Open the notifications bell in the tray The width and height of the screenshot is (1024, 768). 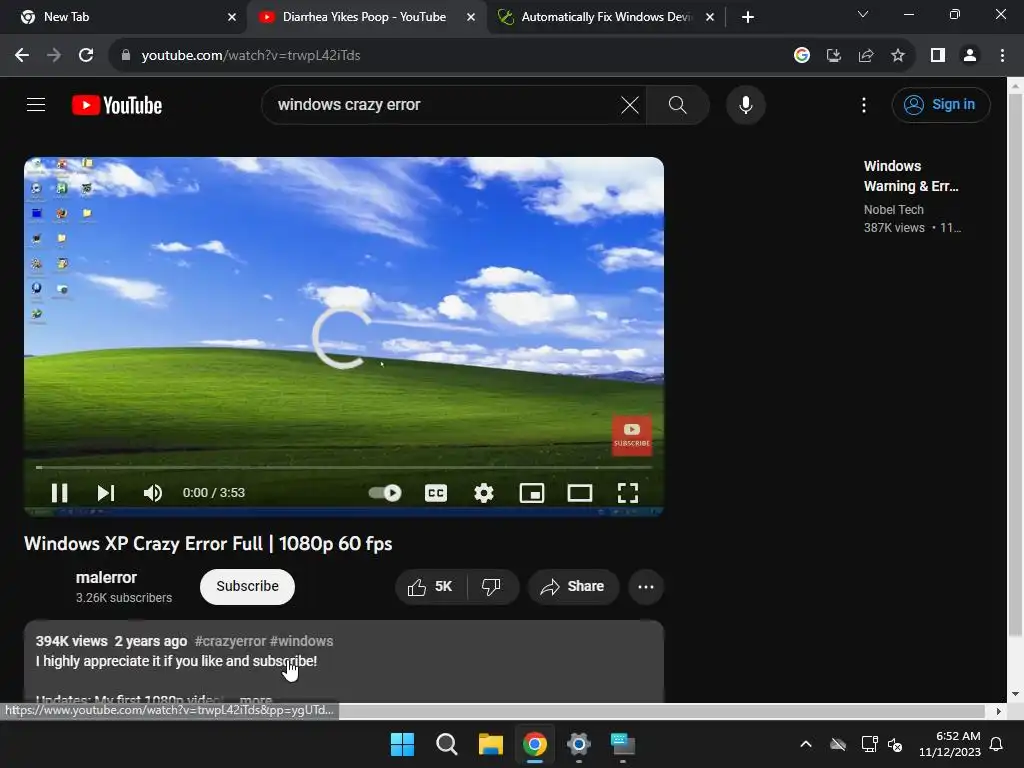coord(997,744)
